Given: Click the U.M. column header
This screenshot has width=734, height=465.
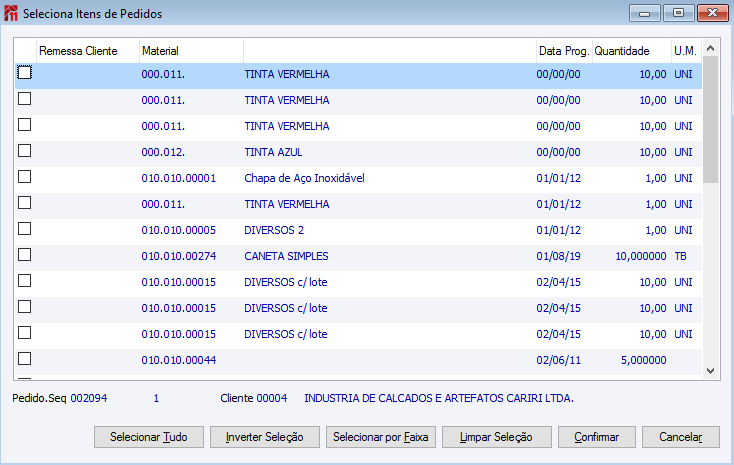Looking at the screenshot, I should click(x=686, y=51).
